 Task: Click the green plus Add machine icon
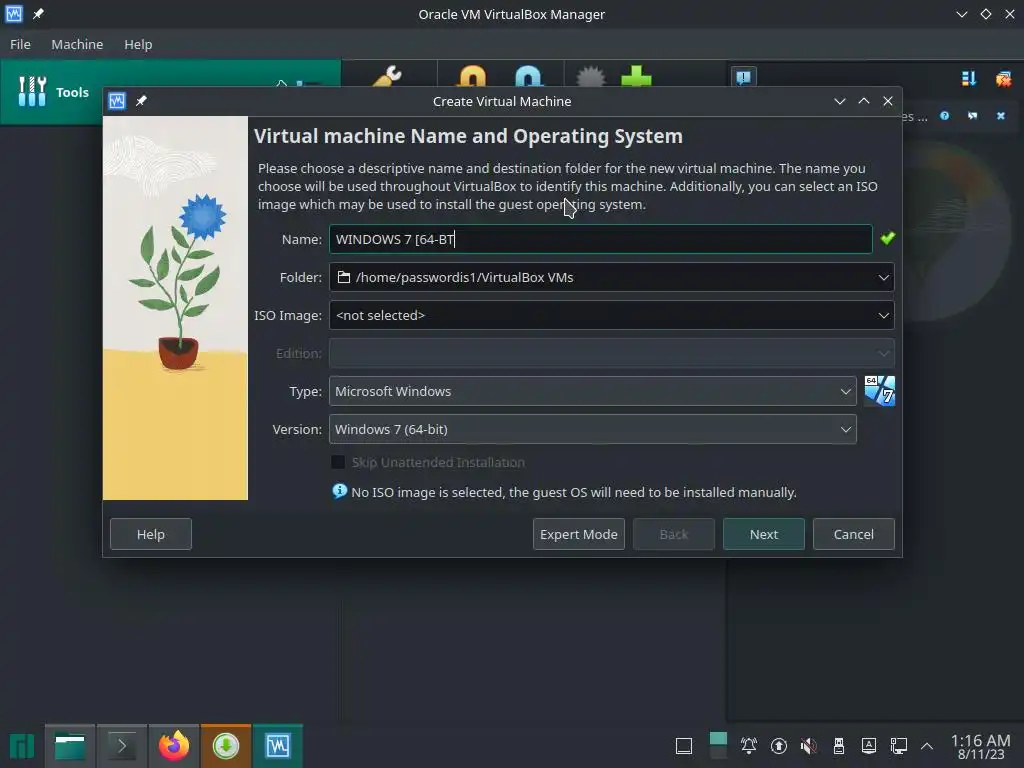click(x=636, y=76)
